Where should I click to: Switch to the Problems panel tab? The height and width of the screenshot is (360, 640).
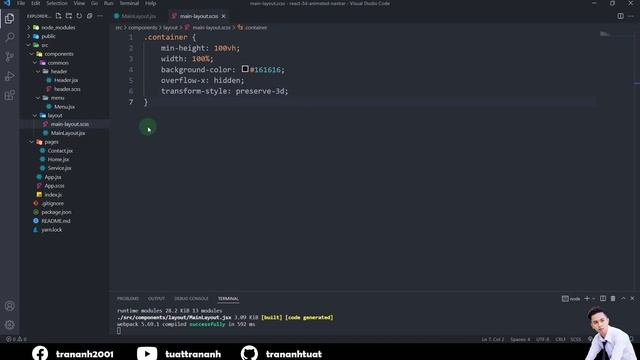coord(128,299)
